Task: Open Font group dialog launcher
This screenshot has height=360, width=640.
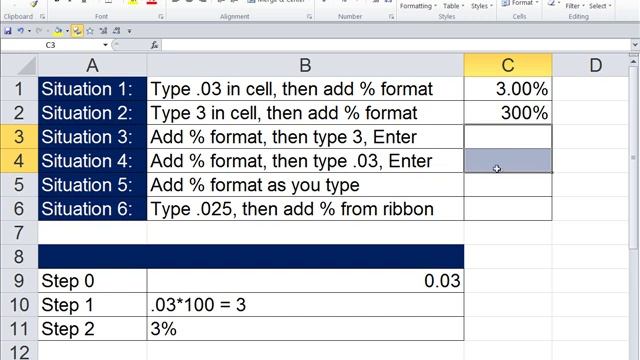Action: pyautogui.click(x=161, y=17)
